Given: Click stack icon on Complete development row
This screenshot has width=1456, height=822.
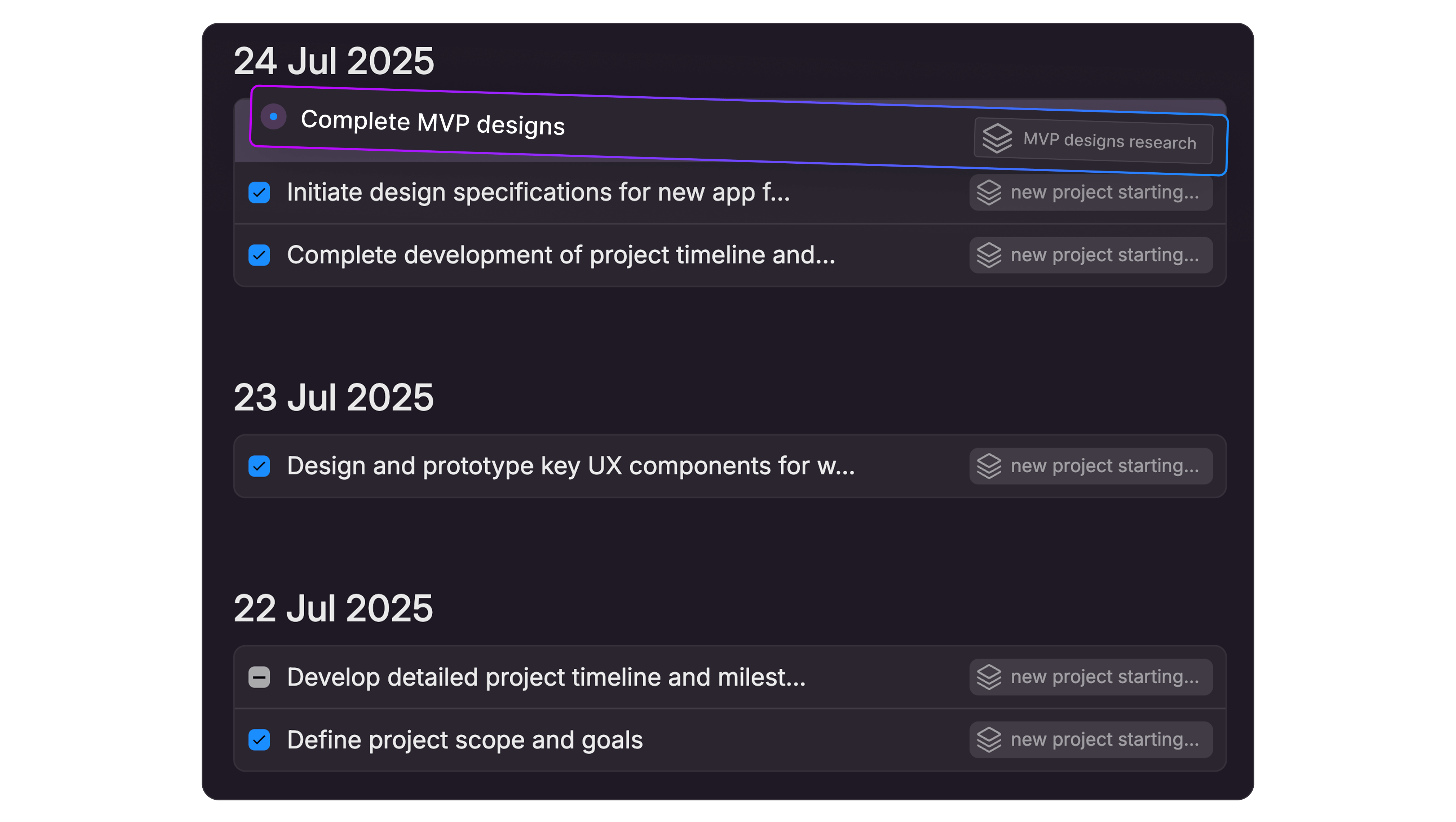Looking at the screenshot, I should pos(989,255).
